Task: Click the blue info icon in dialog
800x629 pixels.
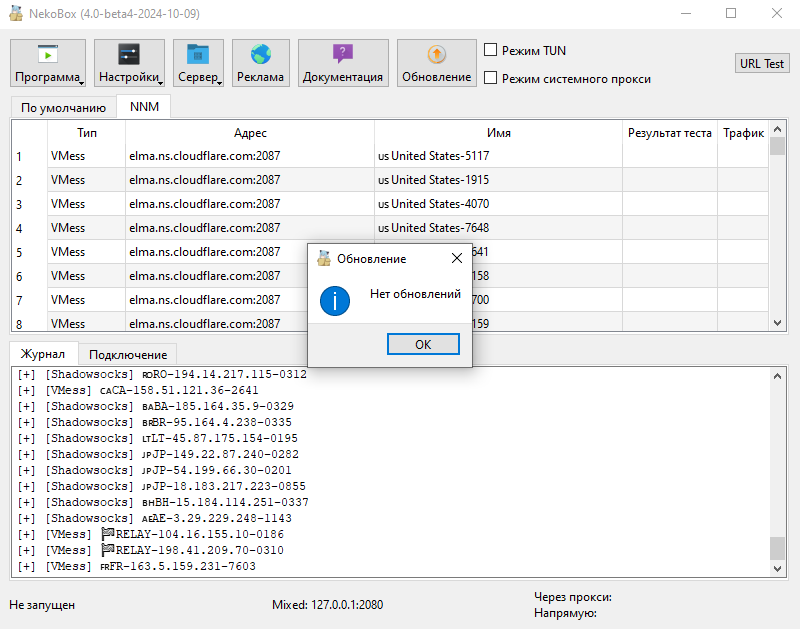Action: [x=335, y=301]
